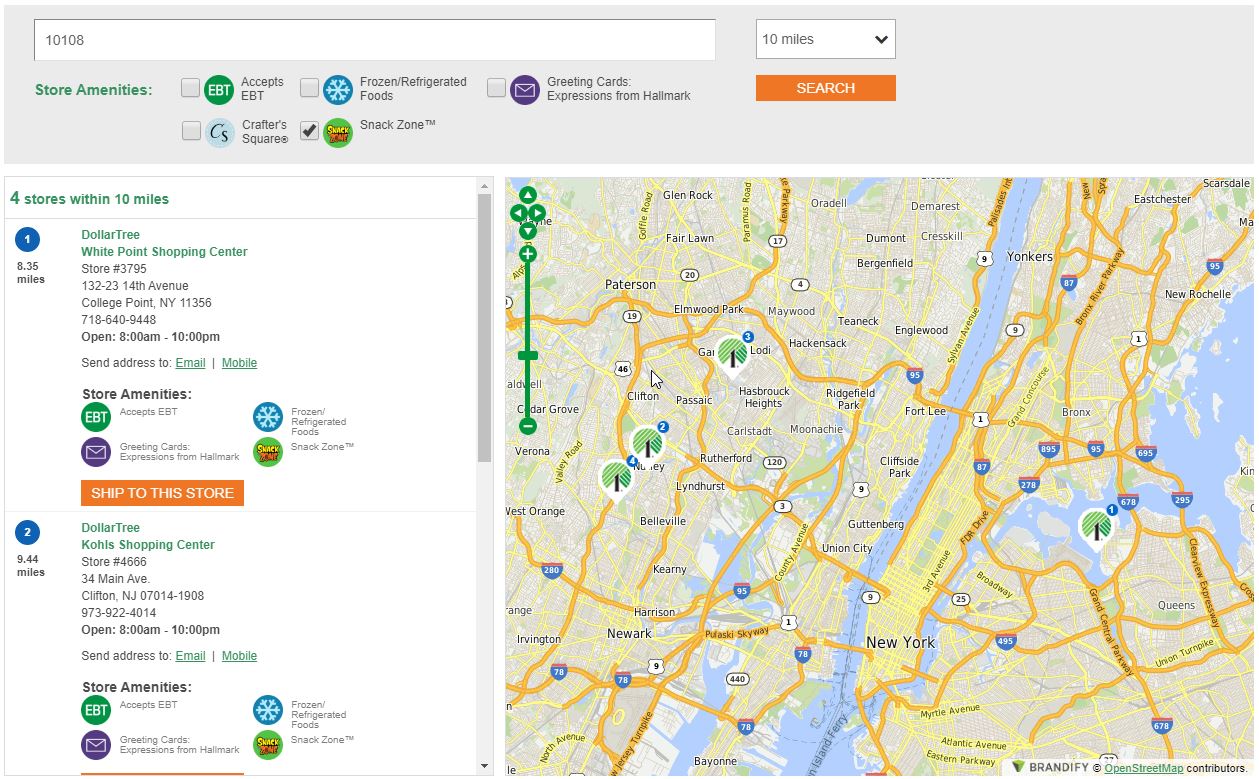The width and height of the screenshot is (1259, 779).
Task: Click the Greeting Cards amenity icon for store #3795
Action: tap(96, 452)
